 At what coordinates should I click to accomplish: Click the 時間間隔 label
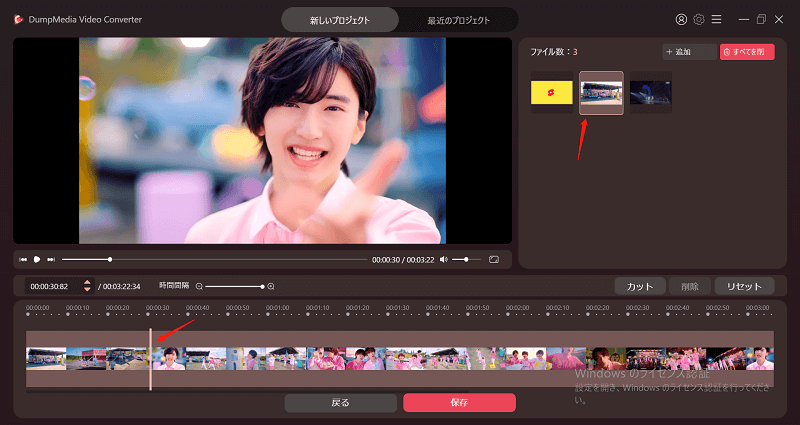click(x=174, y=286)
